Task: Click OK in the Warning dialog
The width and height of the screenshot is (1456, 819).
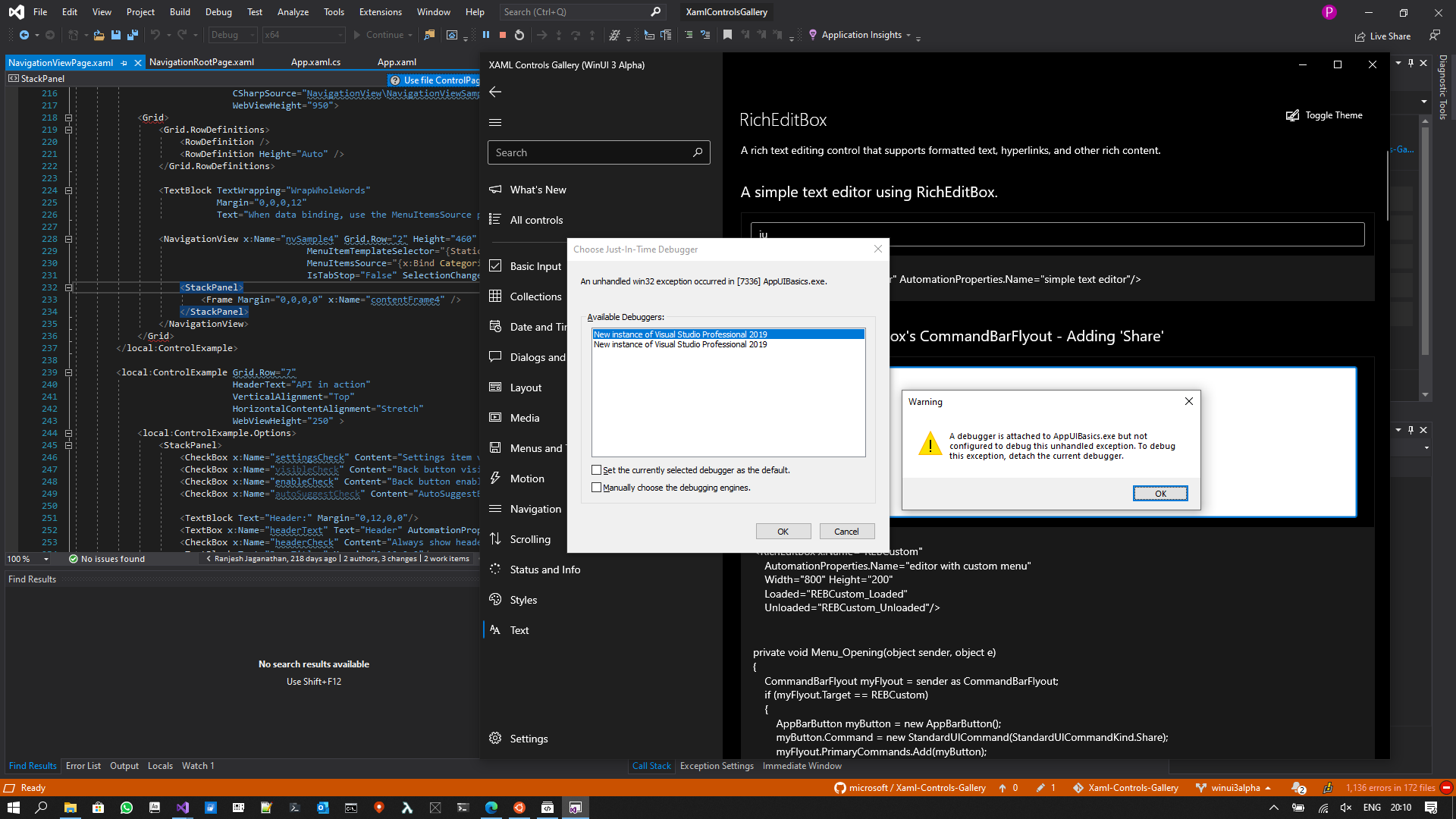Action: coord(1160,493)
